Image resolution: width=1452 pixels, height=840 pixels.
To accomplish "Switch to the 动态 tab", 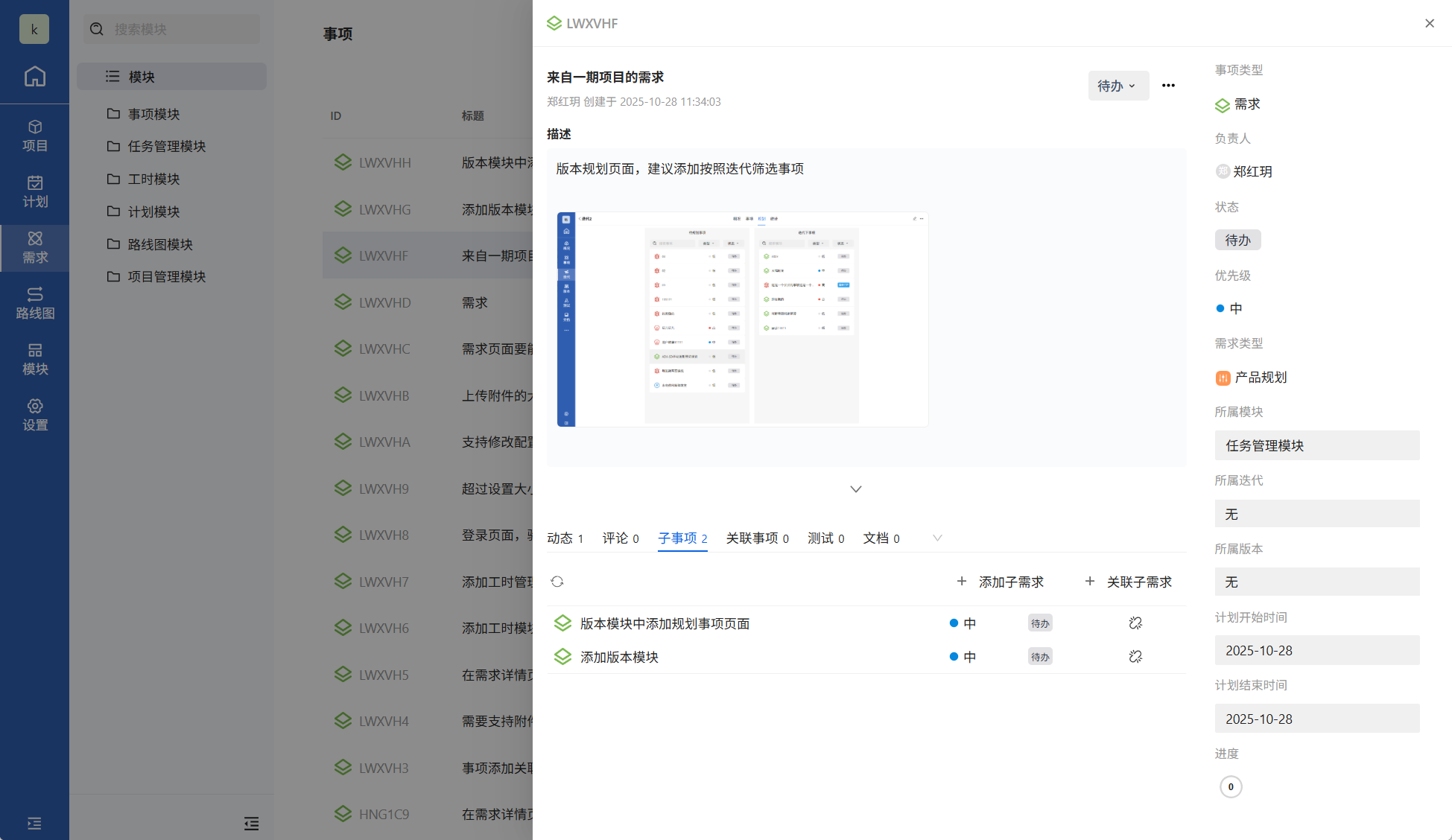I will coord(565,538).
